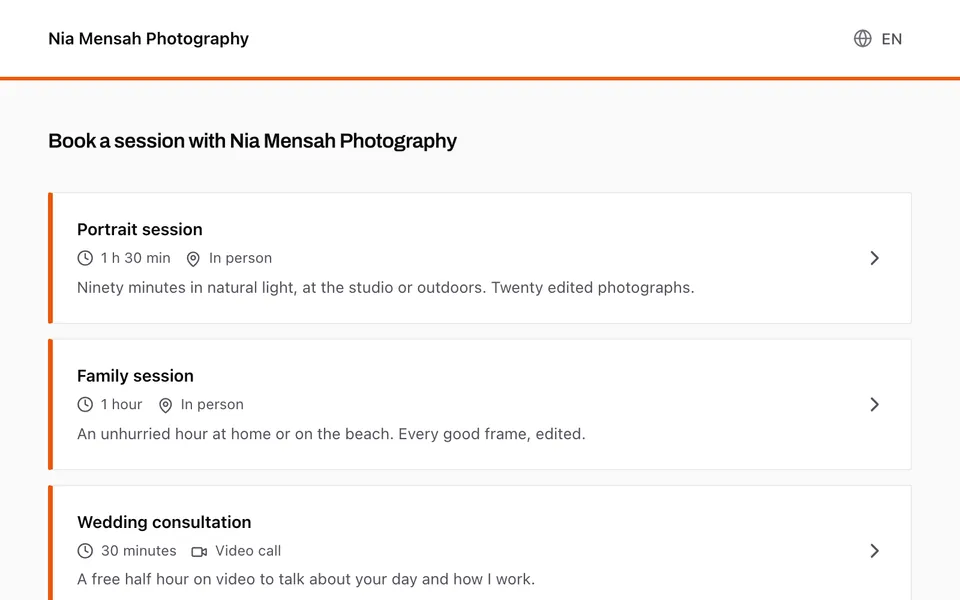This screenshot has height=600, width=960.
Task: Open the Family session chevron arrow
Action: [x=874, y=405]
